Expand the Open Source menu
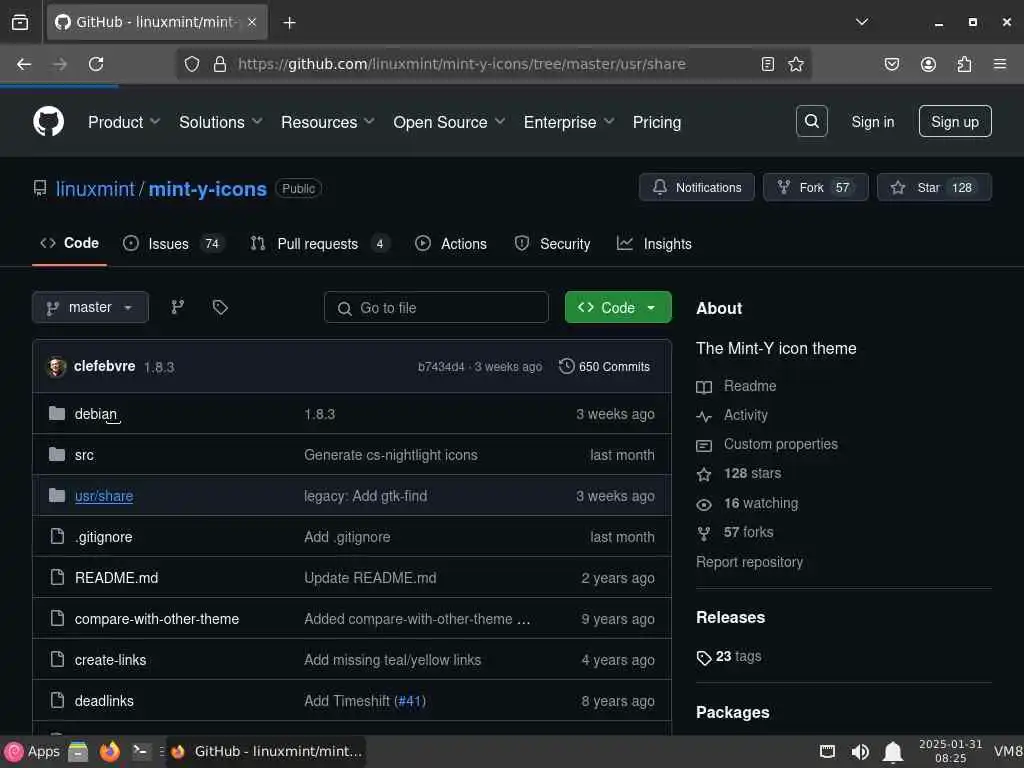The image size is (1024, 768). coord(449,122)
